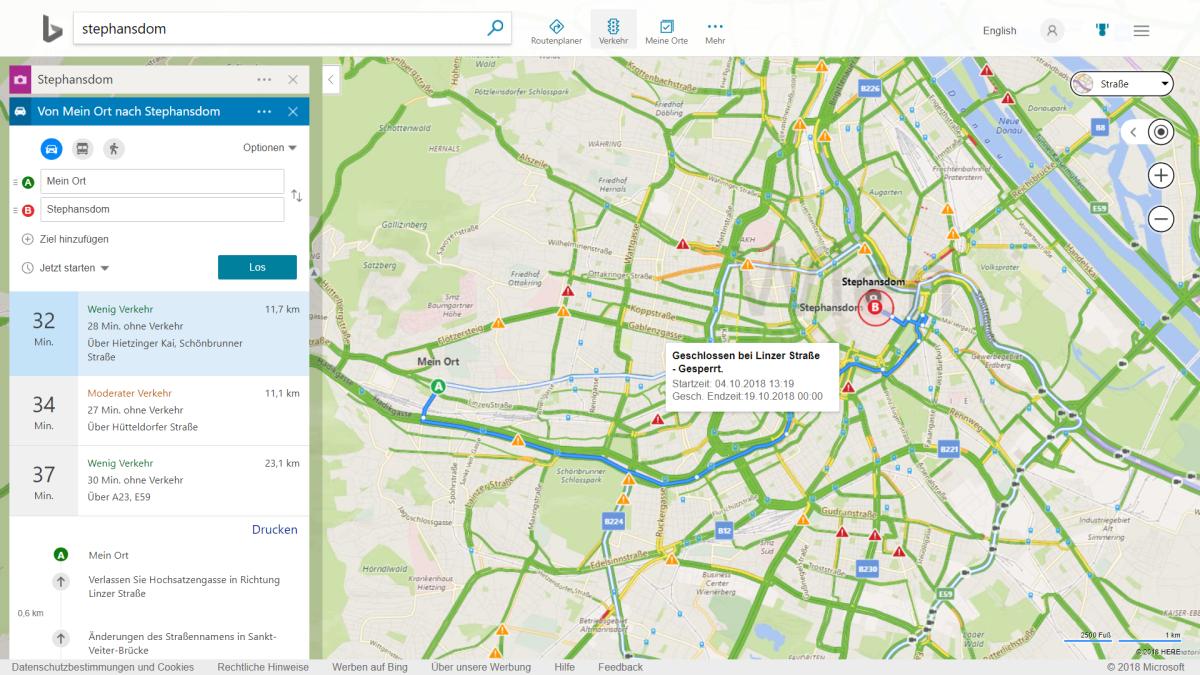Toggle the Verkehr traffic layer
This screenshot has width=1200, height=675.
613,30
